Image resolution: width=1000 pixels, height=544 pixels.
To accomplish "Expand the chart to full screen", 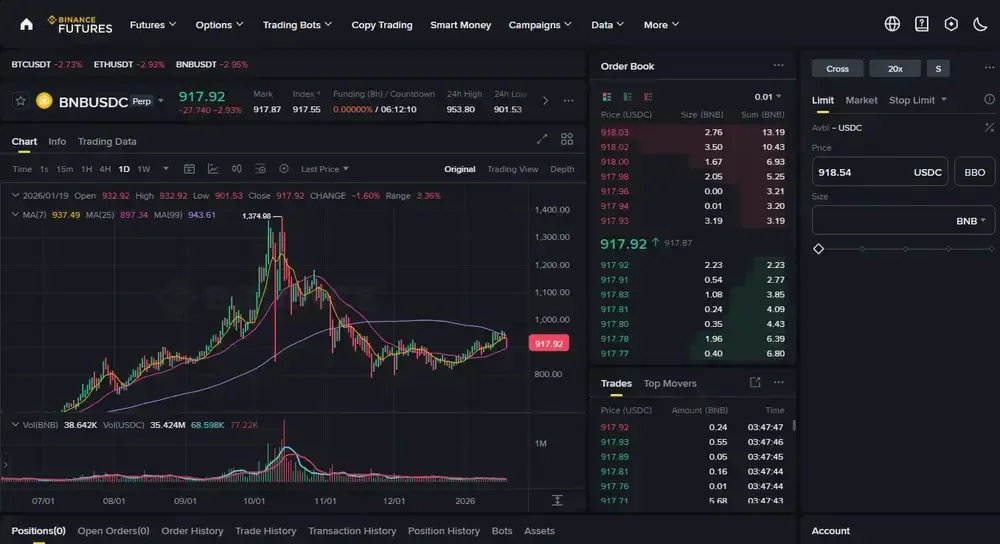I will click(x=542, y=139).
